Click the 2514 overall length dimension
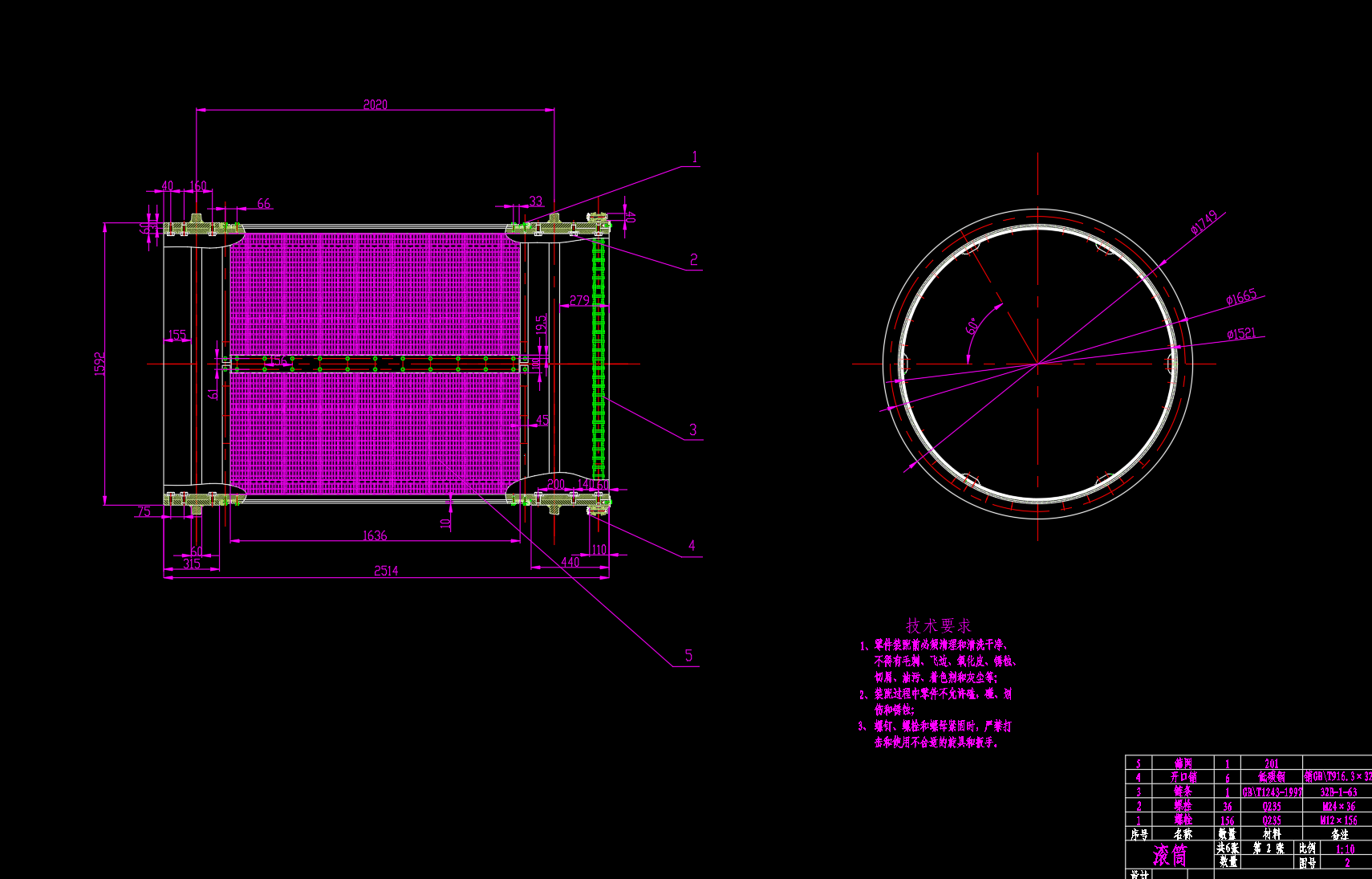 (x=386, y=571)
